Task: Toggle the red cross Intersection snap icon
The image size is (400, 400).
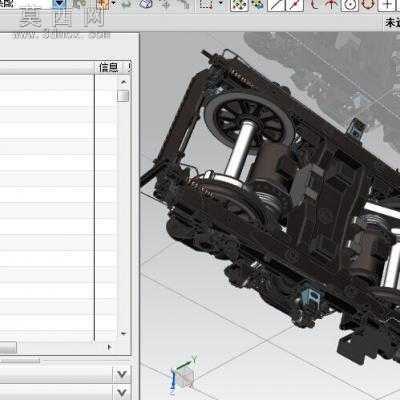Action: click(x=331, y=5)
